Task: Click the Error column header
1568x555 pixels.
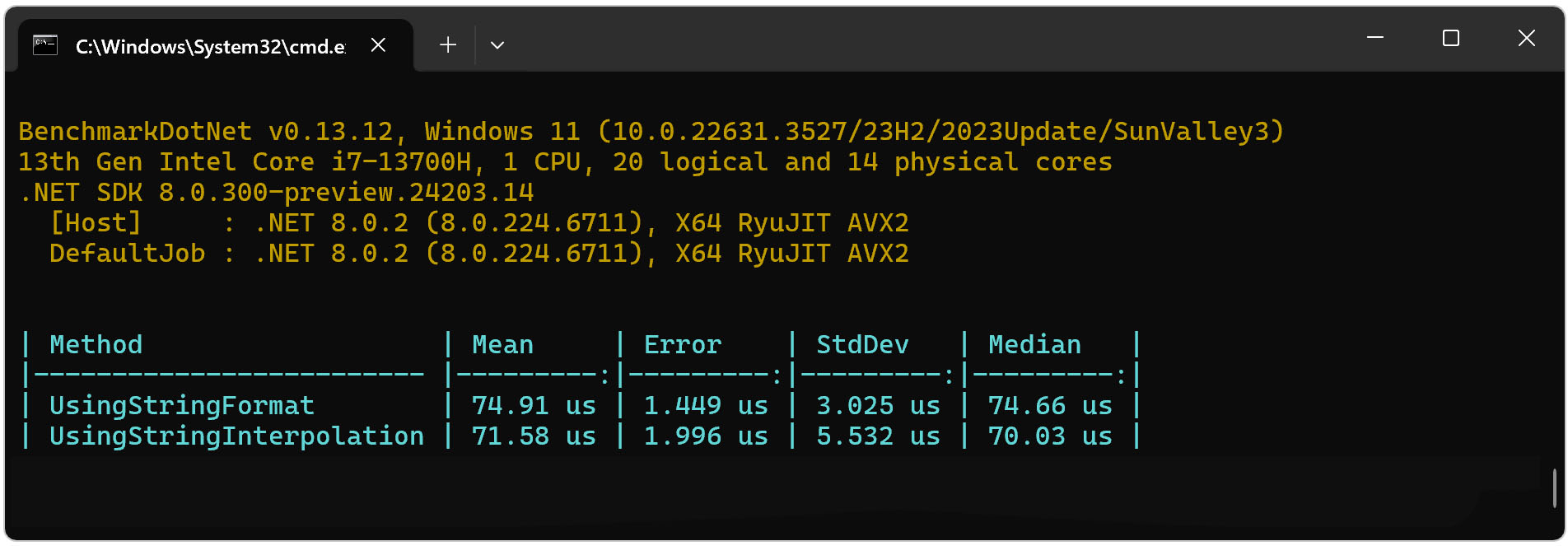Action: click(682, 344)
